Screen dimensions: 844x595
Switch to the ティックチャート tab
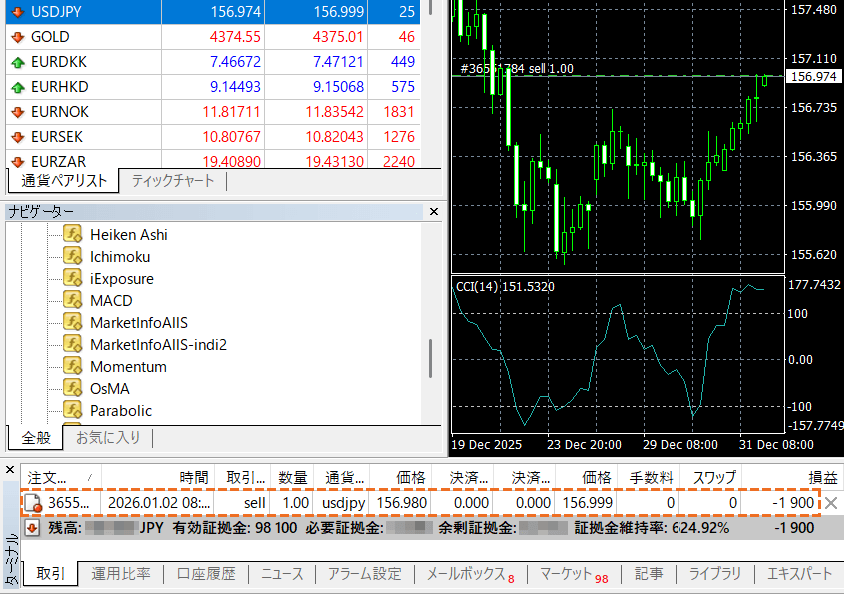(172, 181)
